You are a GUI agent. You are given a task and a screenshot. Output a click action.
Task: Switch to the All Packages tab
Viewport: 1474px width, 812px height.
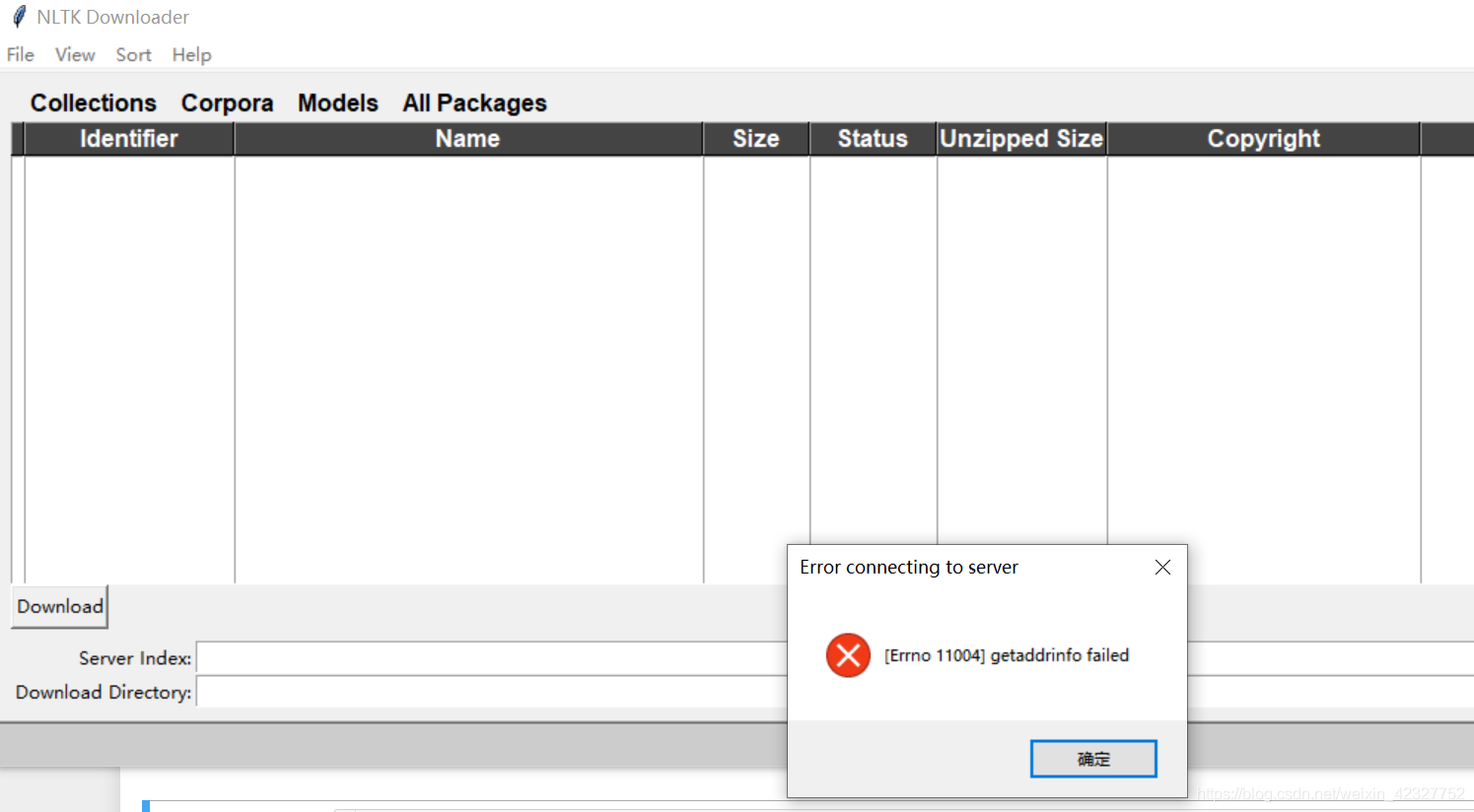tap(474, 102)
